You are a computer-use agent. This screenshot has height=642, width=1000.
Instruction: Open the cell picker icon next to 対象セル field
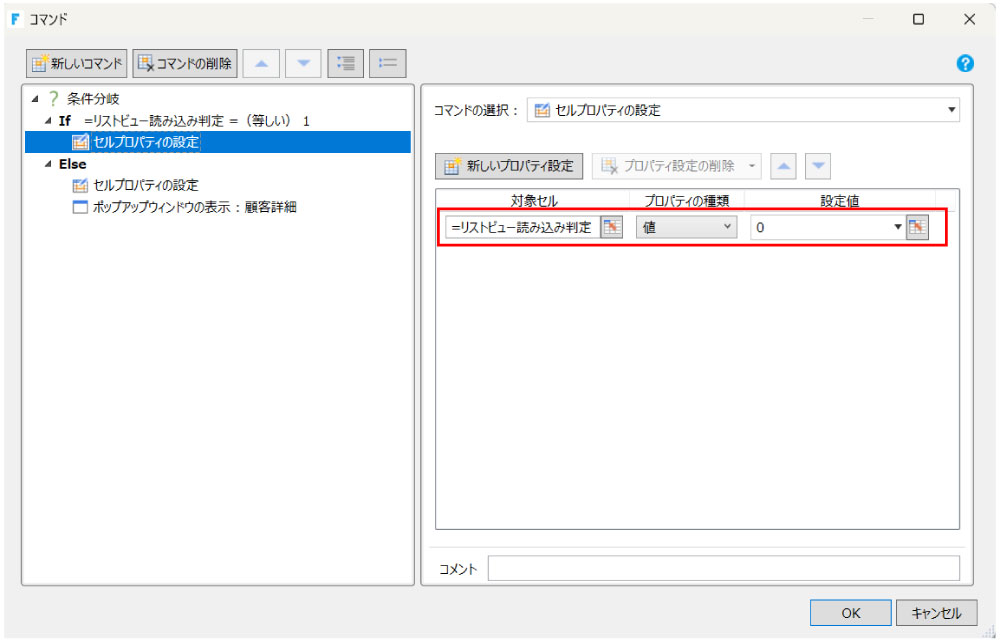coord(610,227)
